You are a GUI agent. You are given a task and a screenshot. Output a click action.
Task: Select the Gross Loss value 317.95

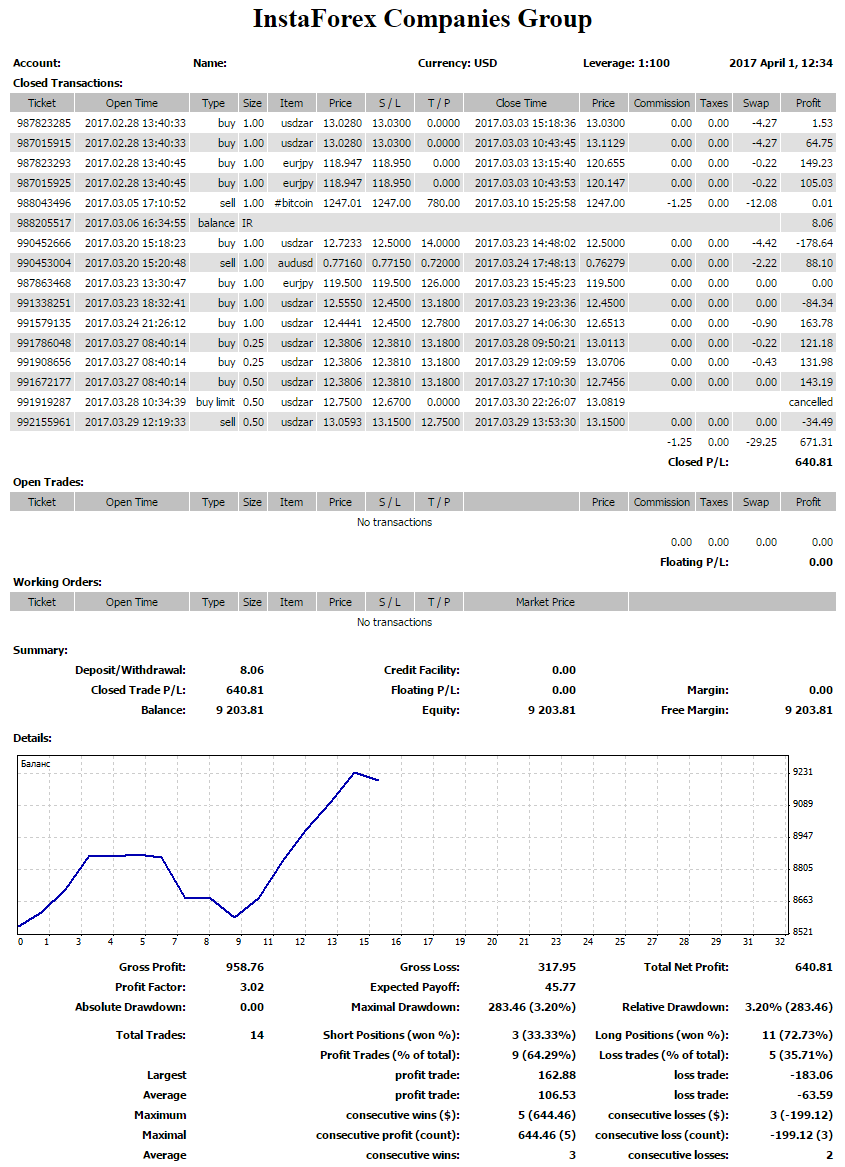pos(557,968)
